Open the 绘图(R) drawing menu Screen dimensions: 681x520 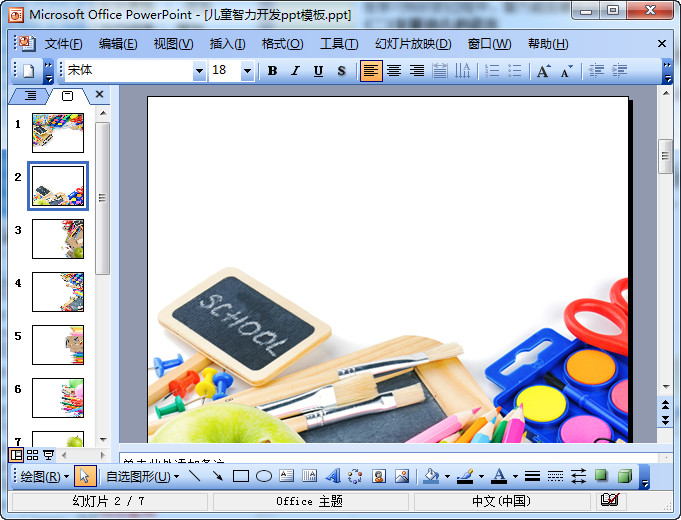44,477
